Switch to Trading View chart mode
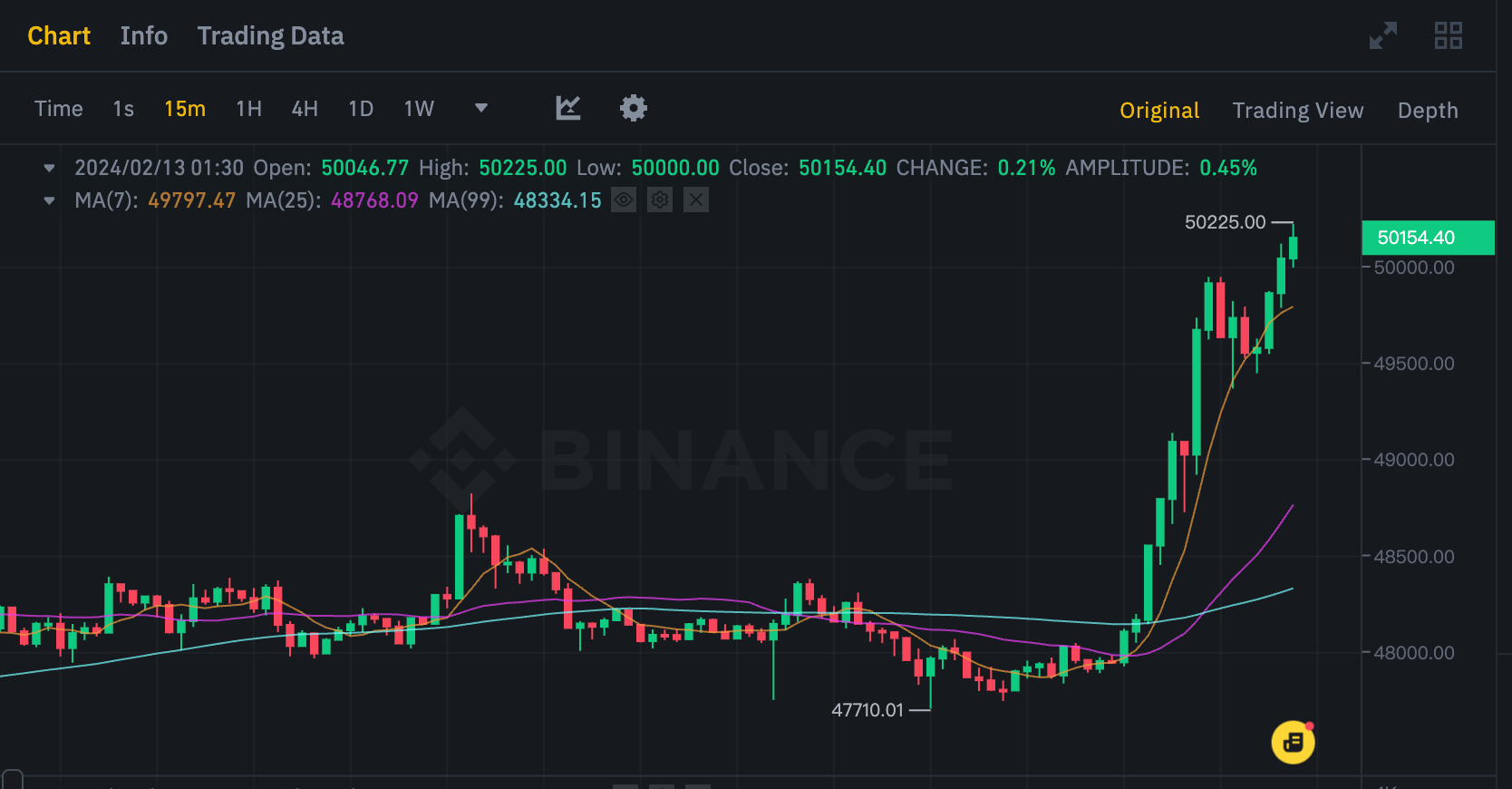The image size is (1512, 789). [1297, 111]
